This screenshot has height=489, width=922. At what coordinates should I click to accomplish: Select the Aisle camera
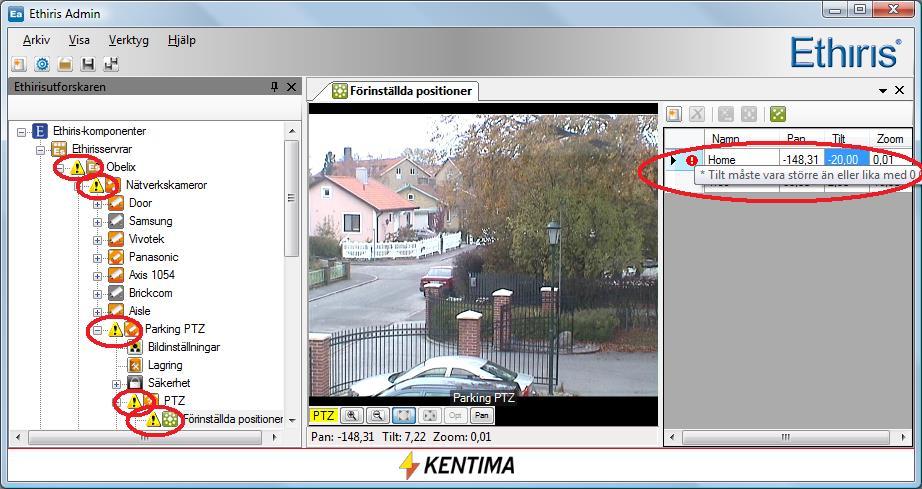139,310
